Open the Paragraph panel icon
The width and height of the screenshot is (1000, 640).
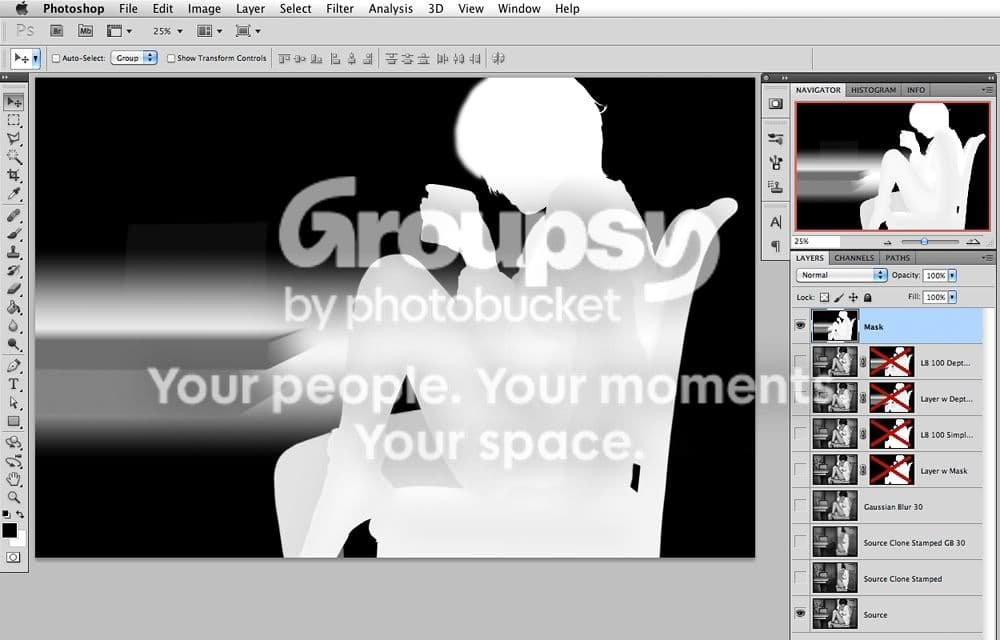pyautogui.click(x=776, y=245)
